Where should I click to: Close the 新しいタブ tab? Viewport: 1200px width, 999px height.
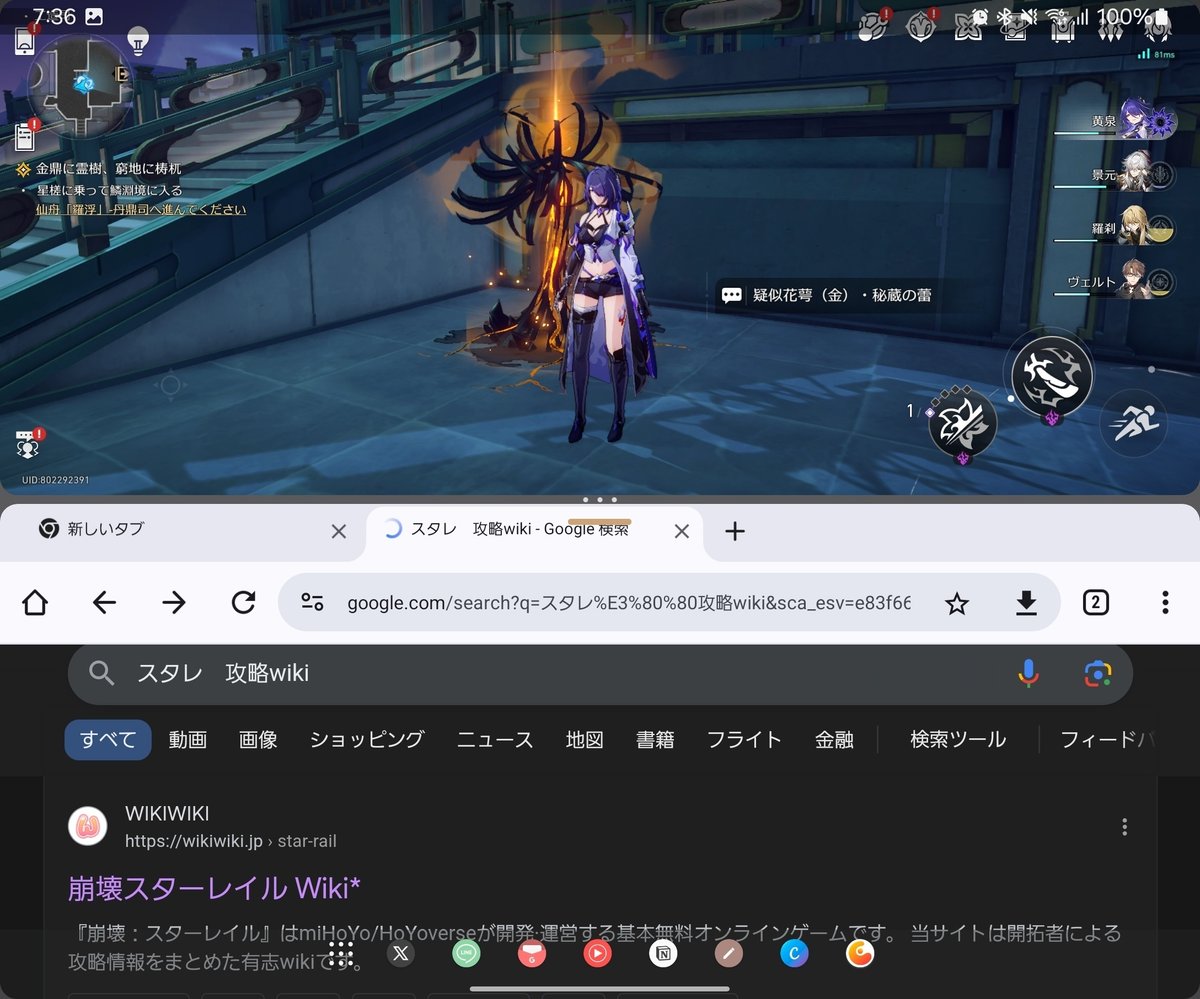click(x=338, y=531)
